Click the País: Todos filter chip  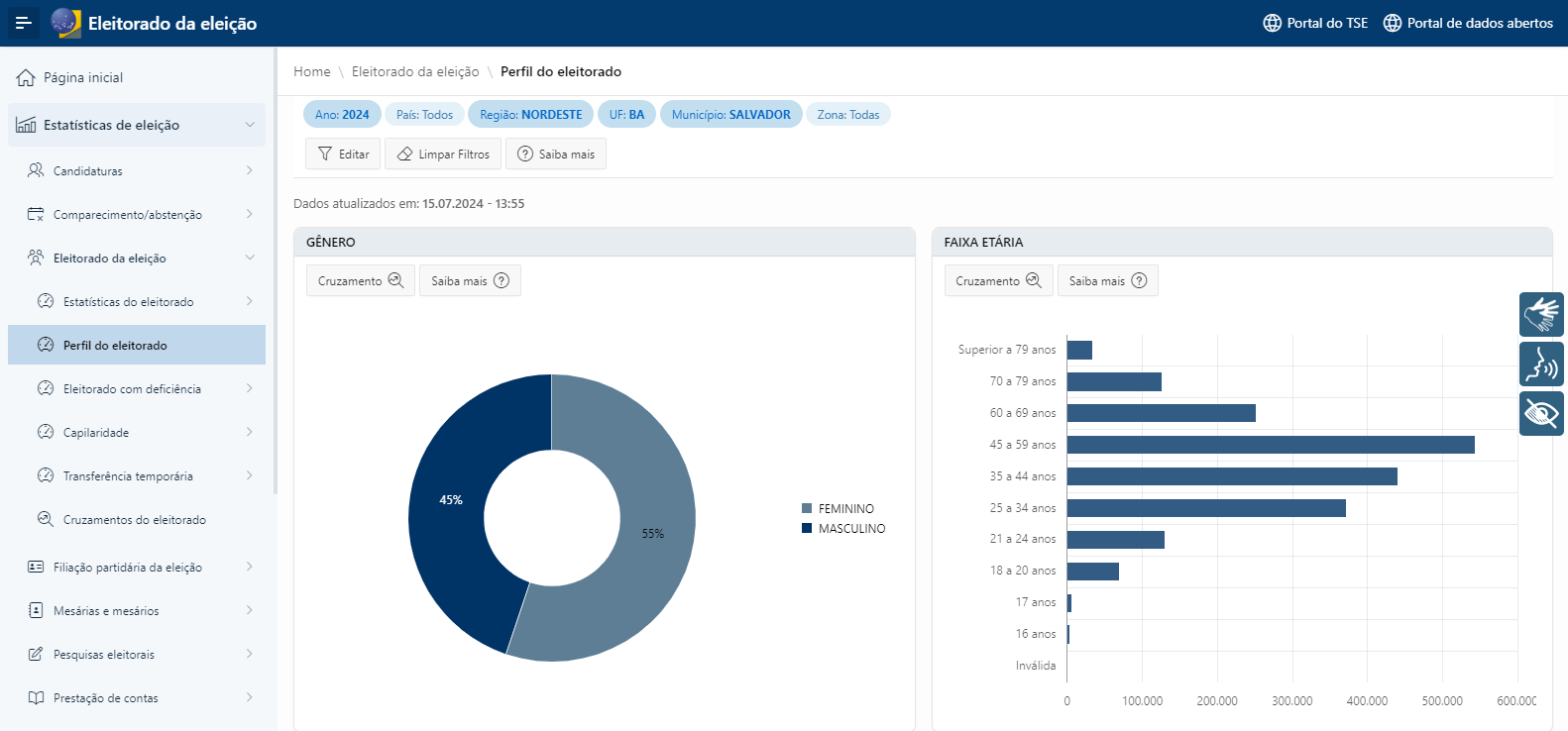tap(424, 115)
